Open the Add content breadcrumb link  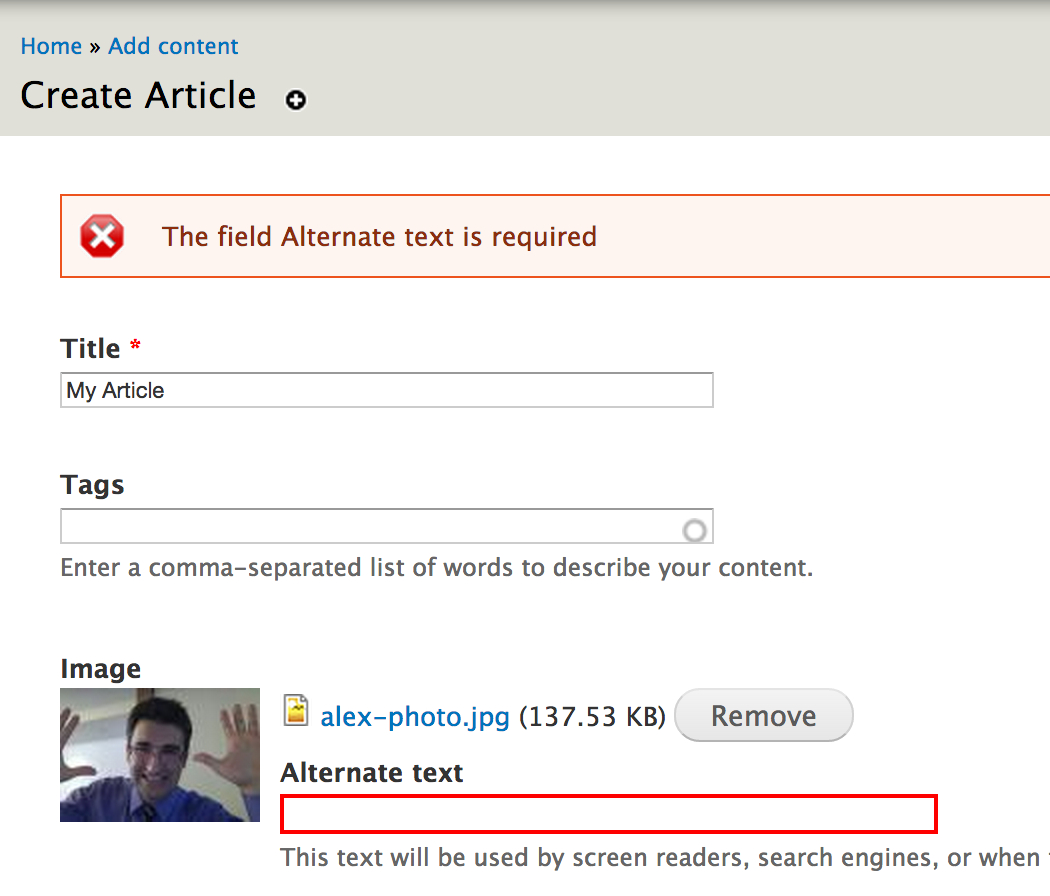point(173,46)
